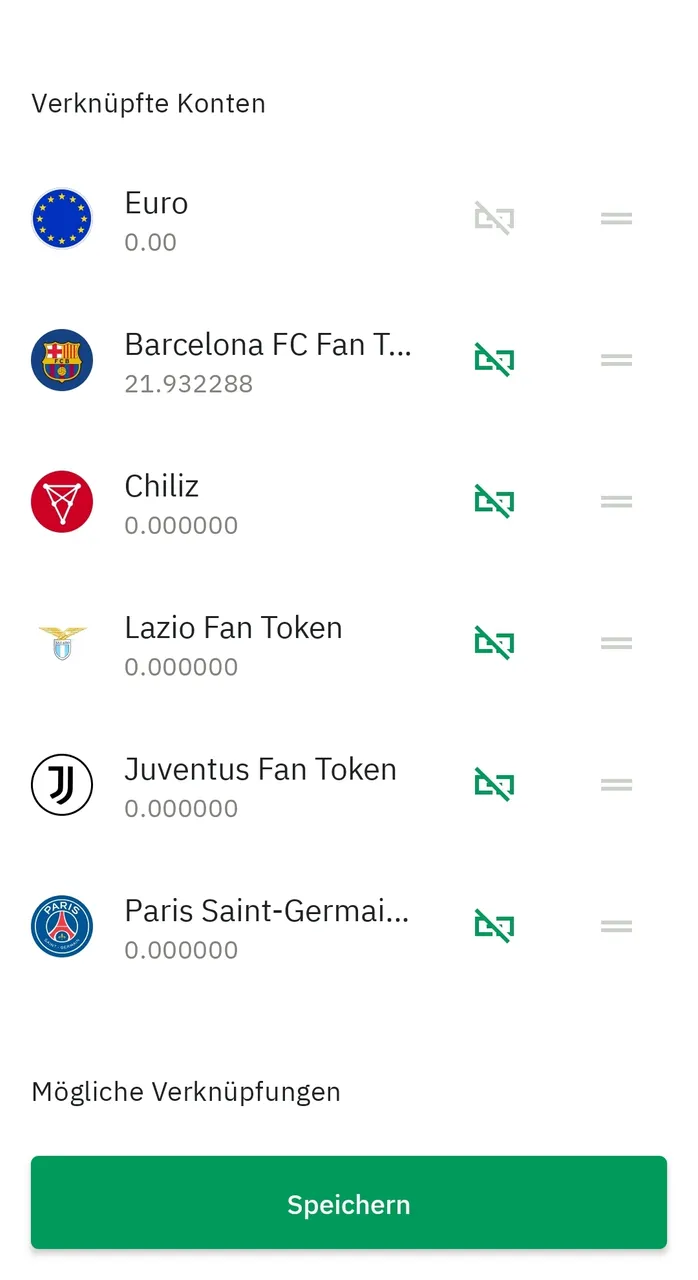698x1280 pixels.
Task: Tap the Barcelona FC crest icon
Action: [62, 360]
